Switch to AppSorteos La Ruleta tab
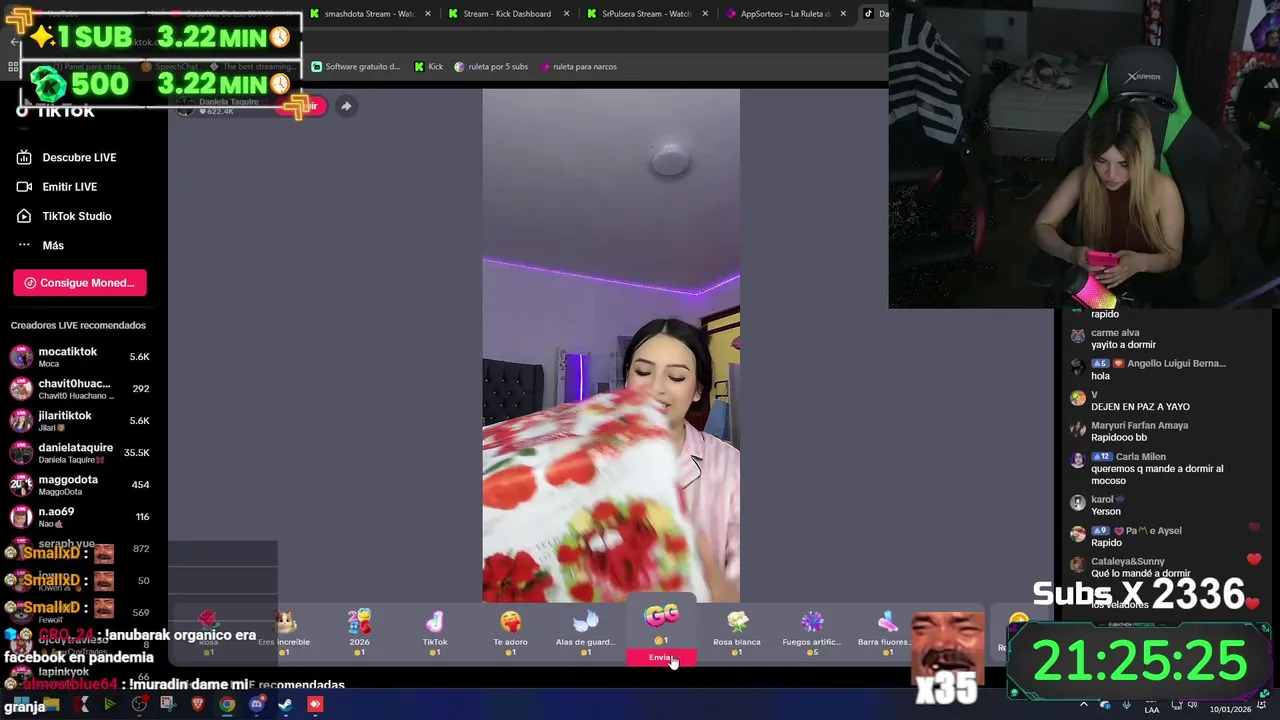1280x720 pixels. (x=784, y=14)
